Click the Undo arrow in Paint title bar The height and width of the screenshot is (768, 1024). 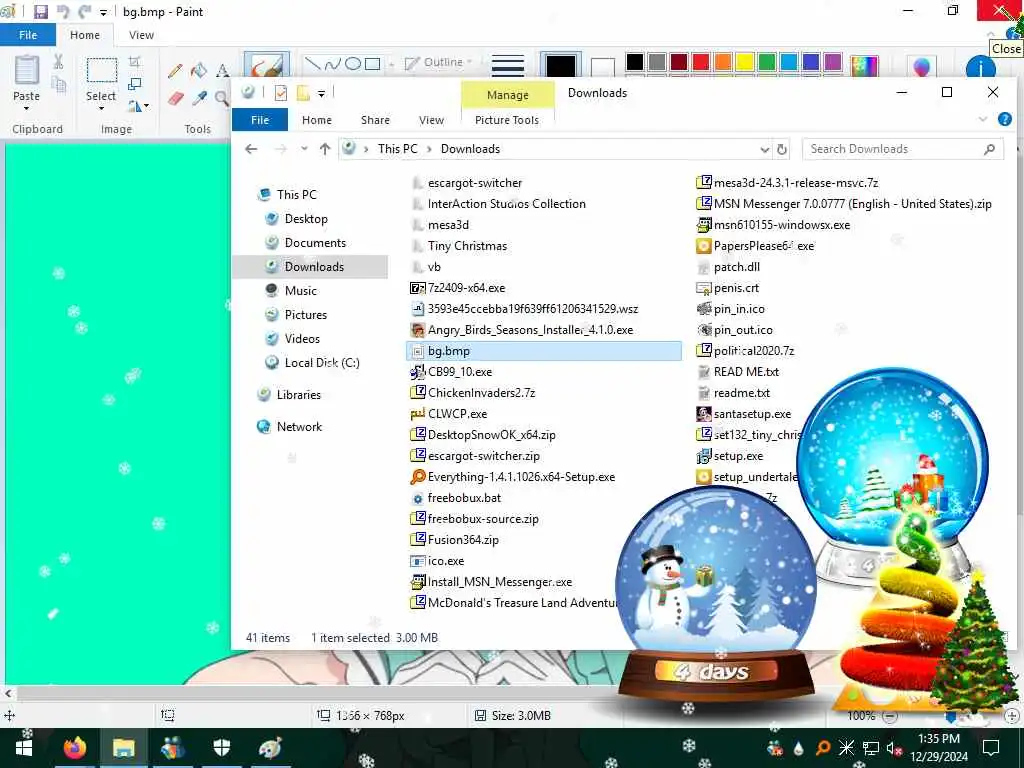tap(63, 12)
